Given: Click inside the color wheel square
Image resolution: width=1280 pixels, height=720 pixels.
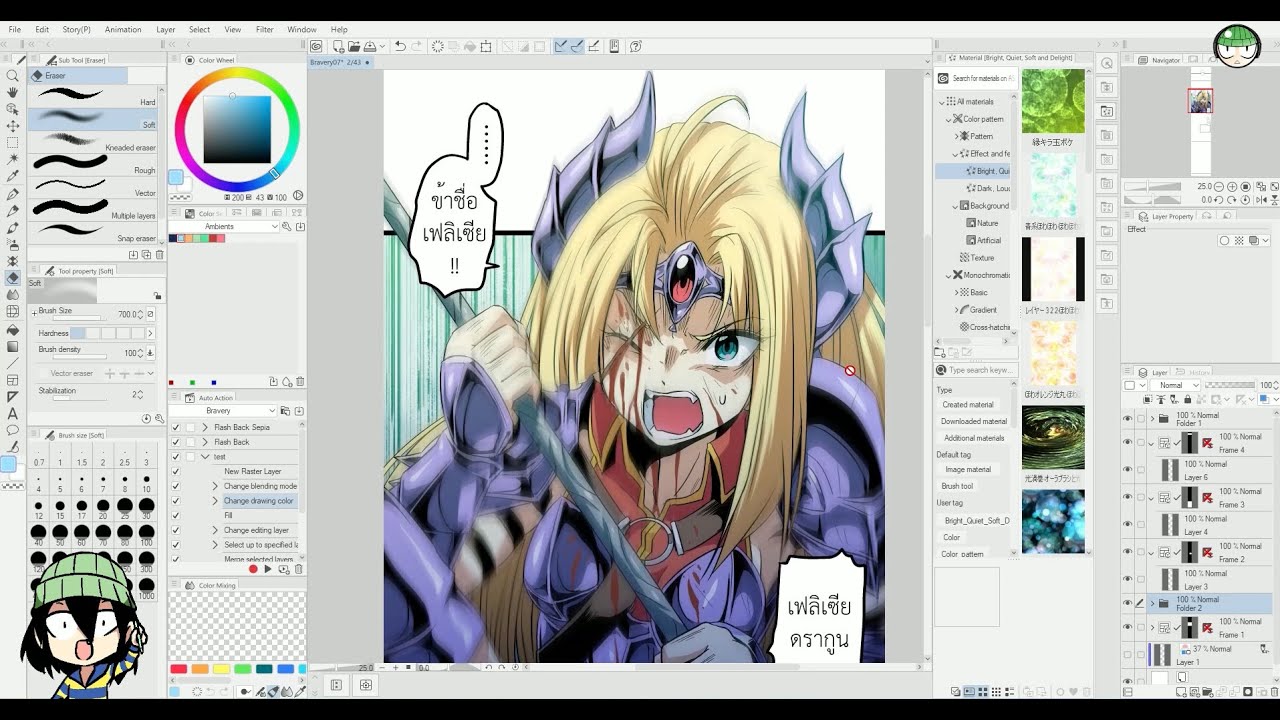Looking at the screenshot, I should pos(237,129).
